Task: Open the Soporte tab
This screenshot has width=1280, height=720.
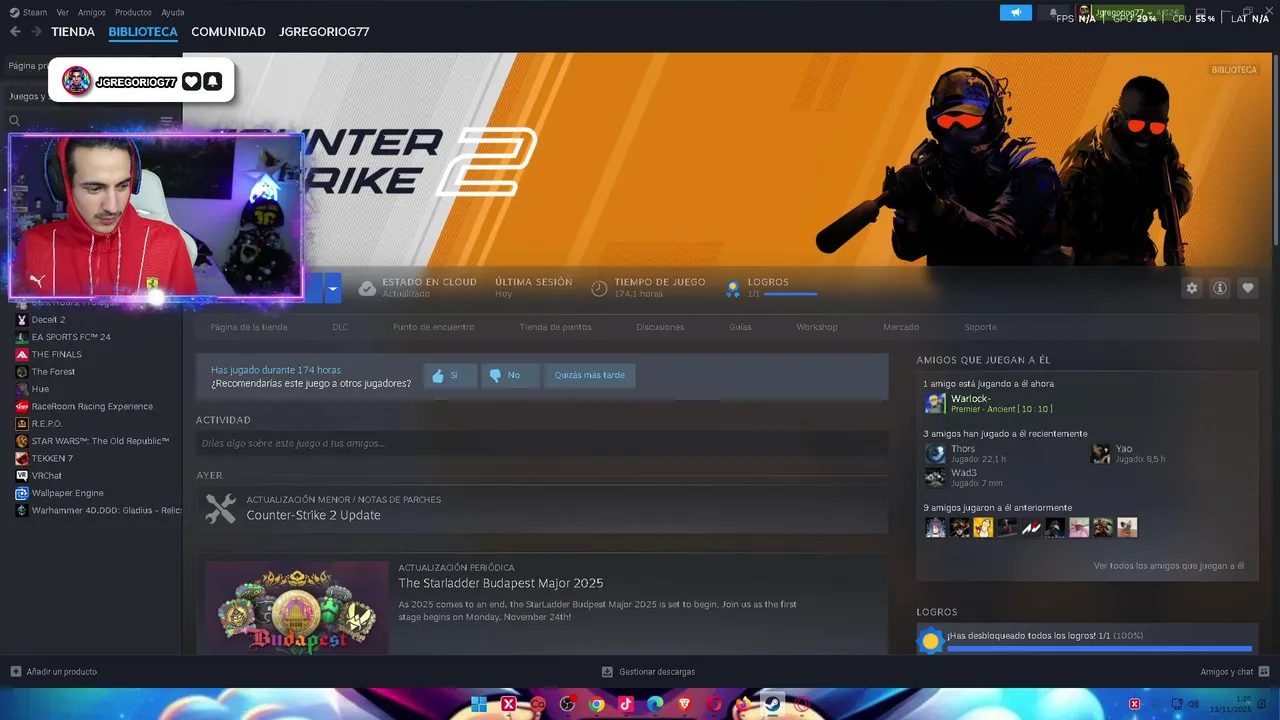Action: click(x=980, y=327)
